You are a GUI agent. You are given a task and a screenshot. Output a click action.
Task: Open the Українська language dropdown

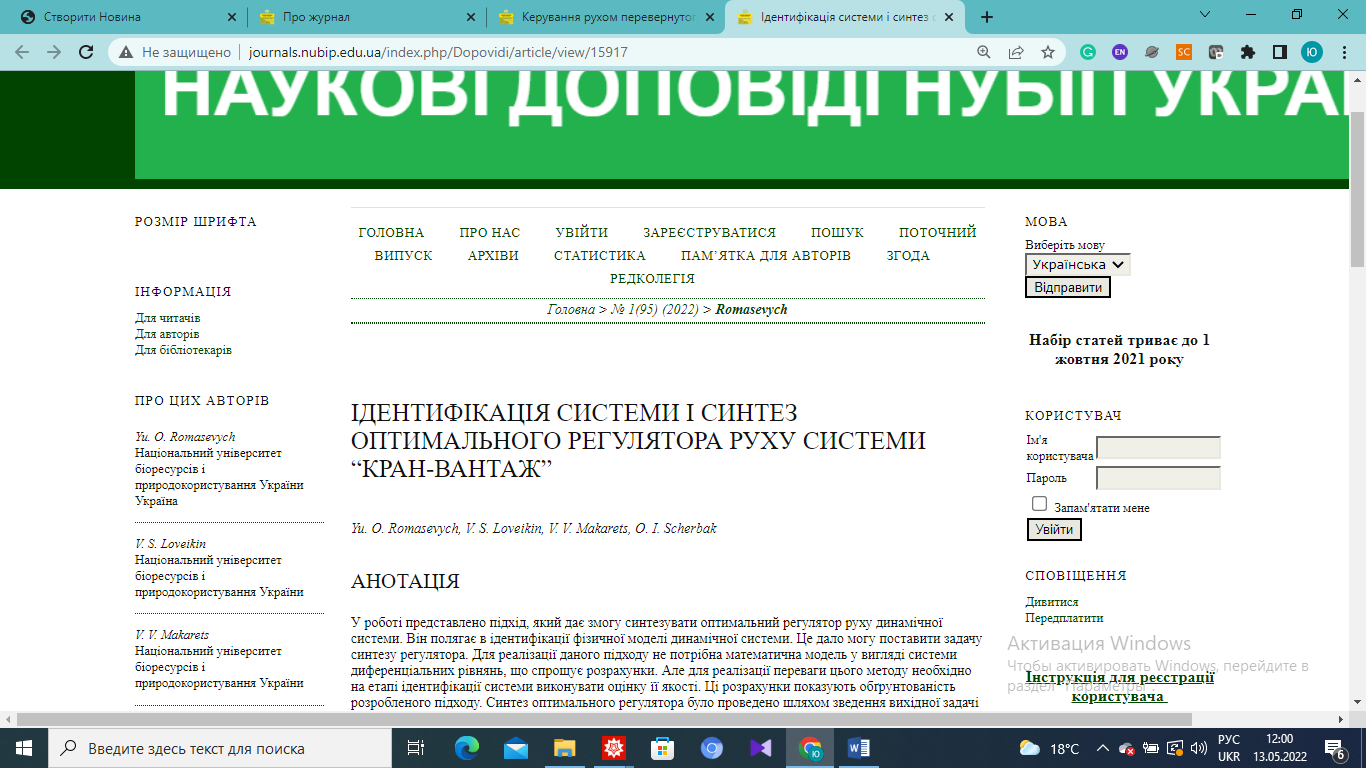1077,265
